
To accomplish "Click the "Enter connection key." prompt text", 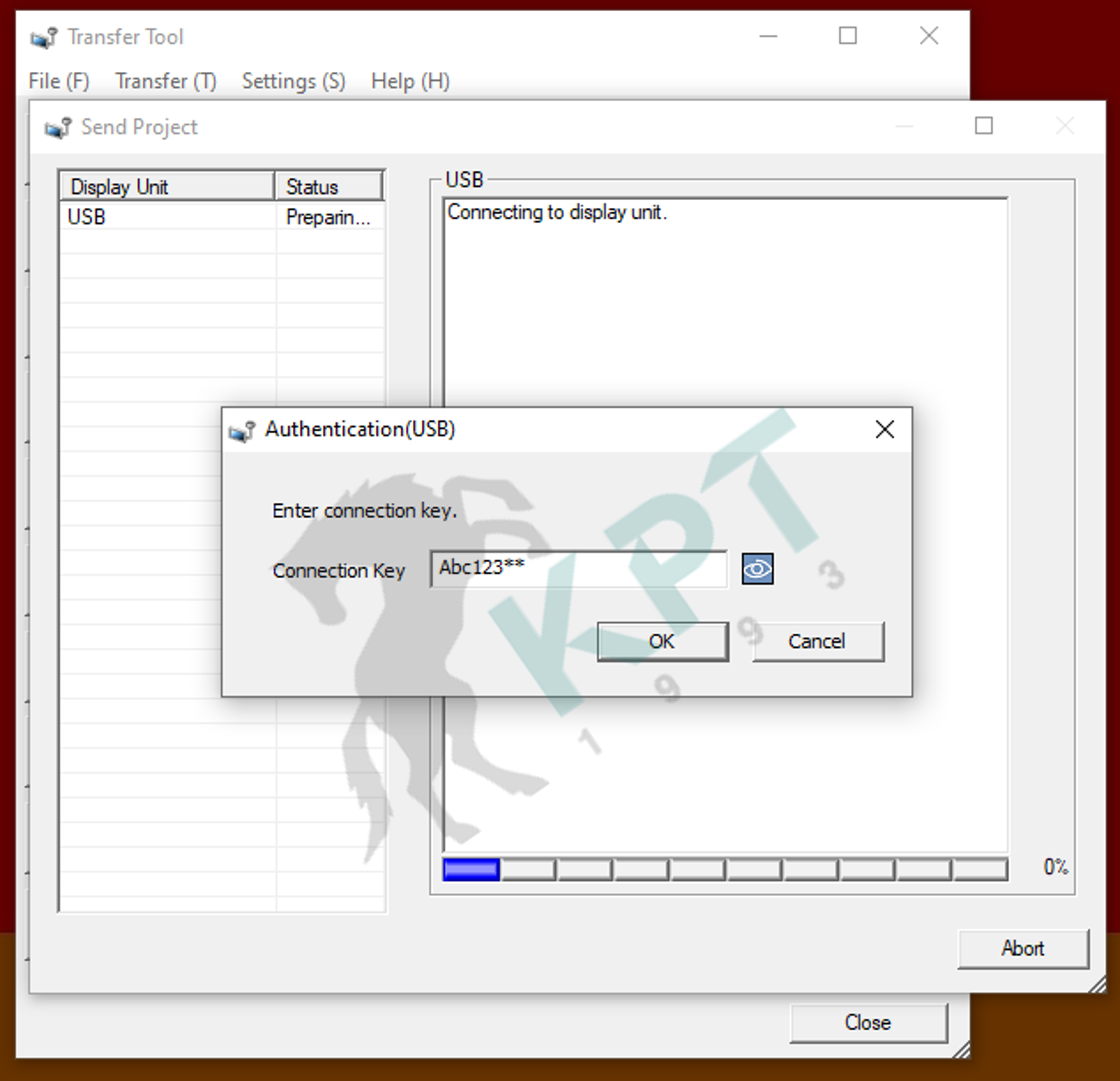I will (365, 510).
